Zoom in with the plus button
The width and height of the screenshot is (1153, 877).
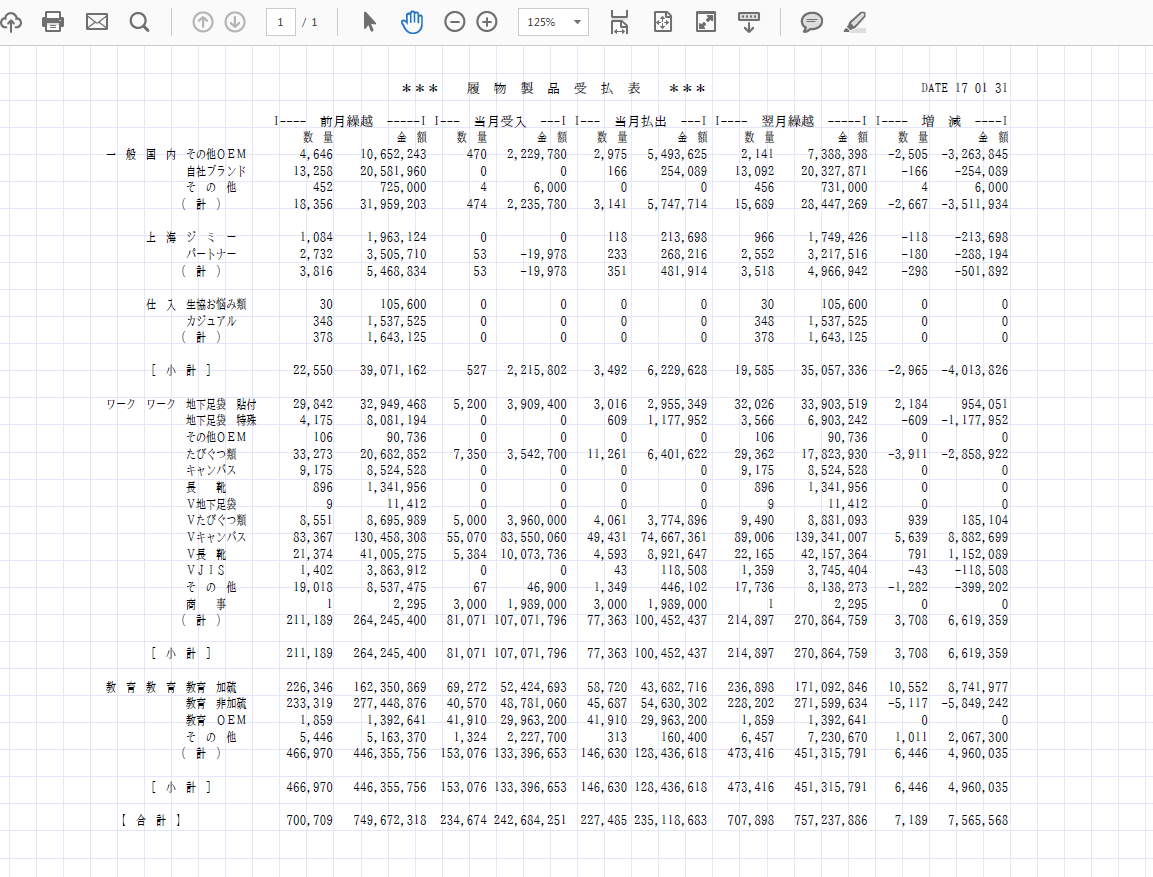pos(487,22)
